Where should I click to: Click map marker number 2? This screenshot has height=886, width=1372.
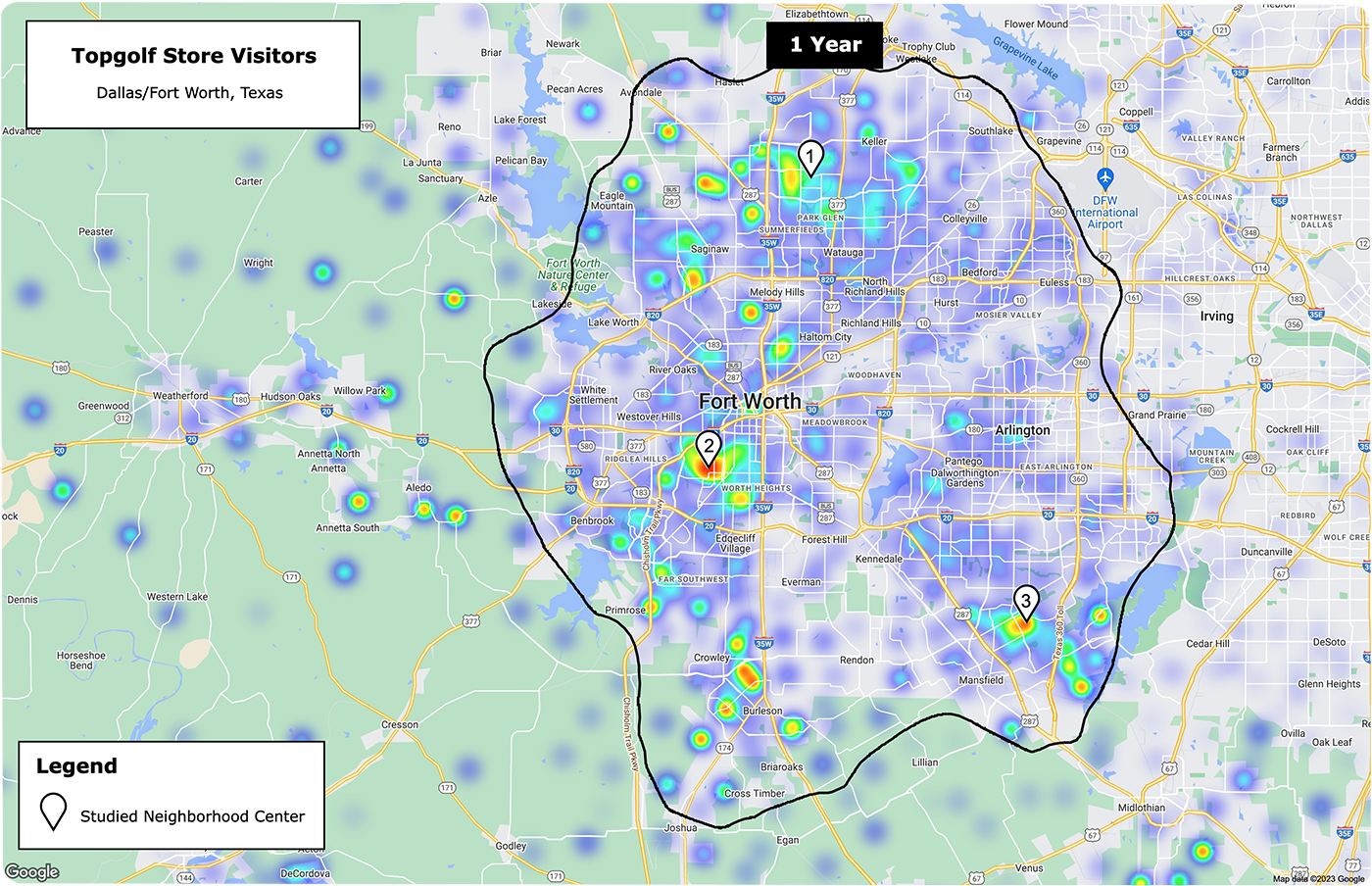tap(709, 449)
